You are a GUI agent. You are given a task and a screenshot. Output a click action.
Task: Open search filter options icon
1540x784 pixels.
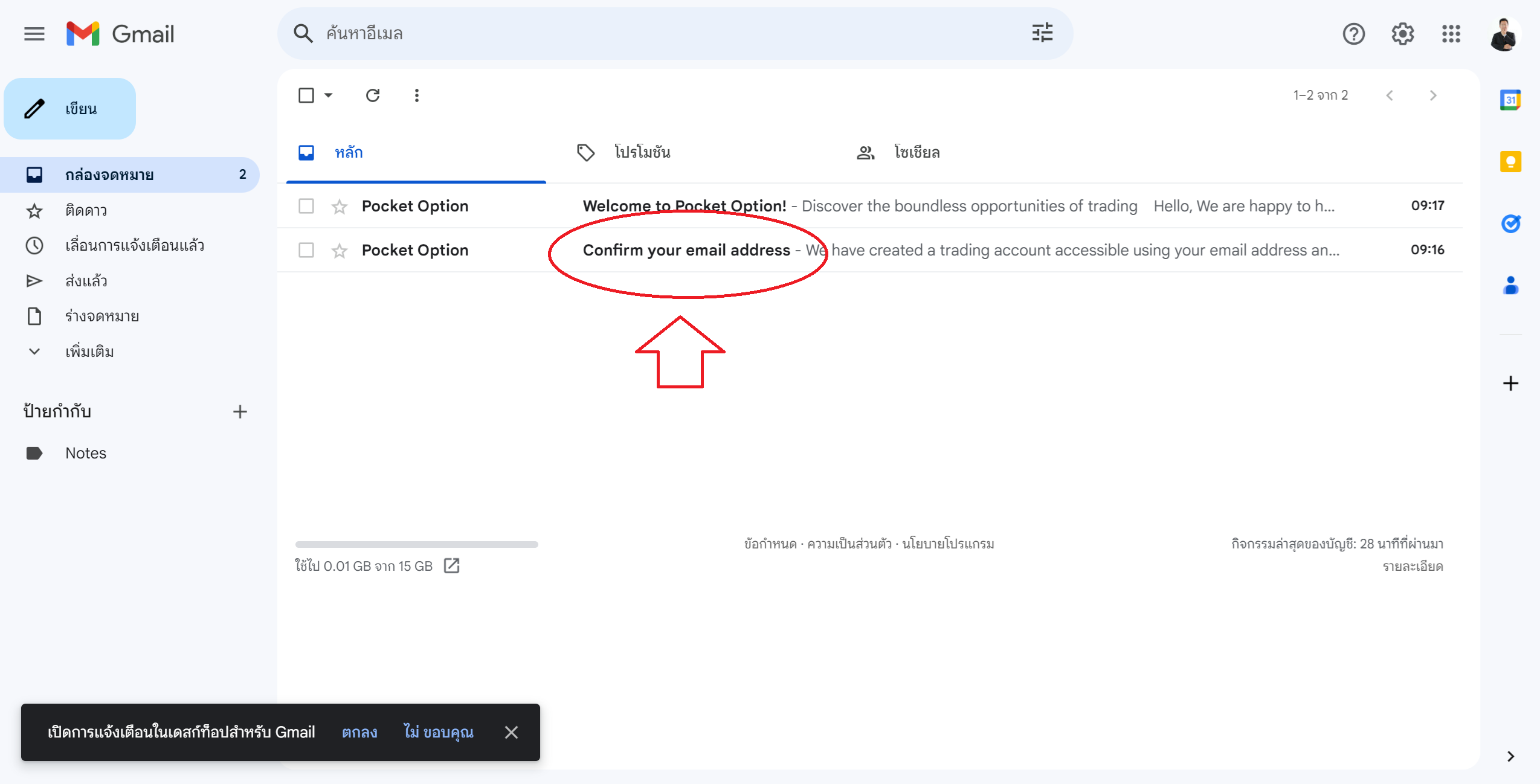(1042, 33)
